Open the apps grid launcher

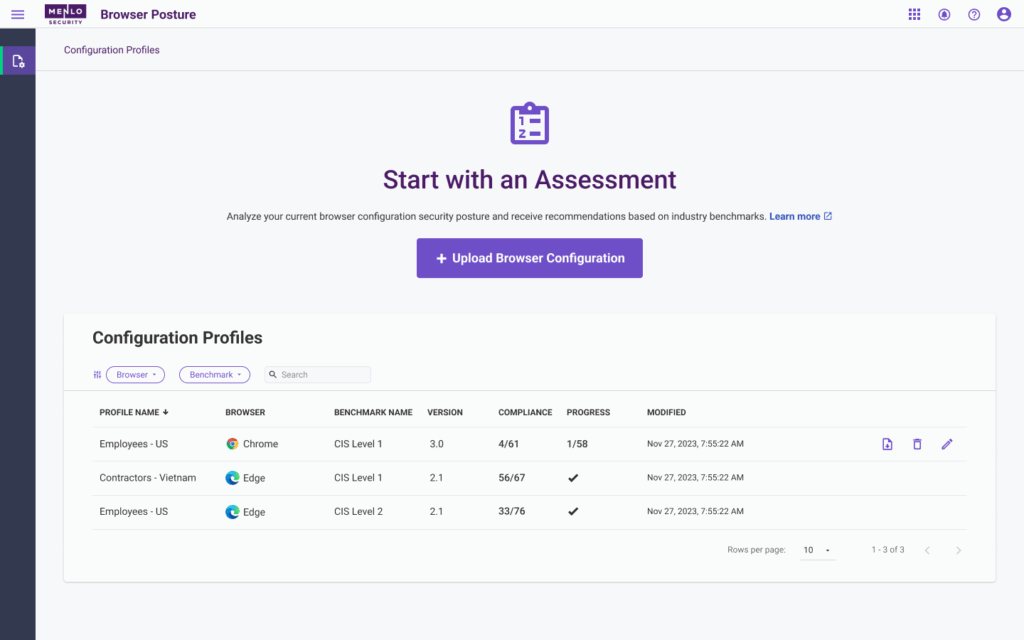[914, 15]
